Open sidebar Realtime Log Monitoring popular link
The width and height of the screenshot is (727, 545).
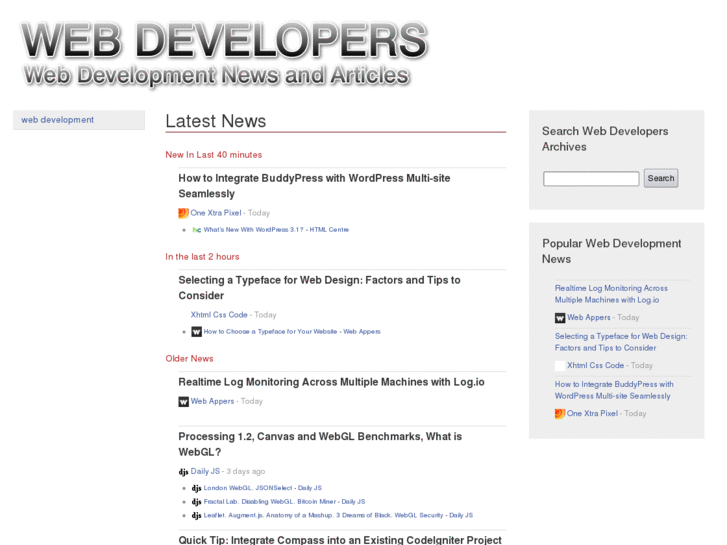tap(611, 294)
